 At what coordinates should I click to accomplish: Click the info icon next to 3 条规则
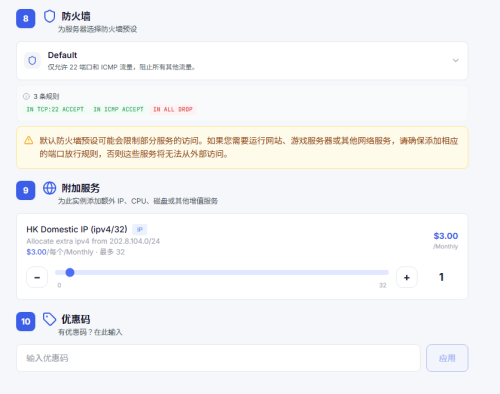(26, 96)
